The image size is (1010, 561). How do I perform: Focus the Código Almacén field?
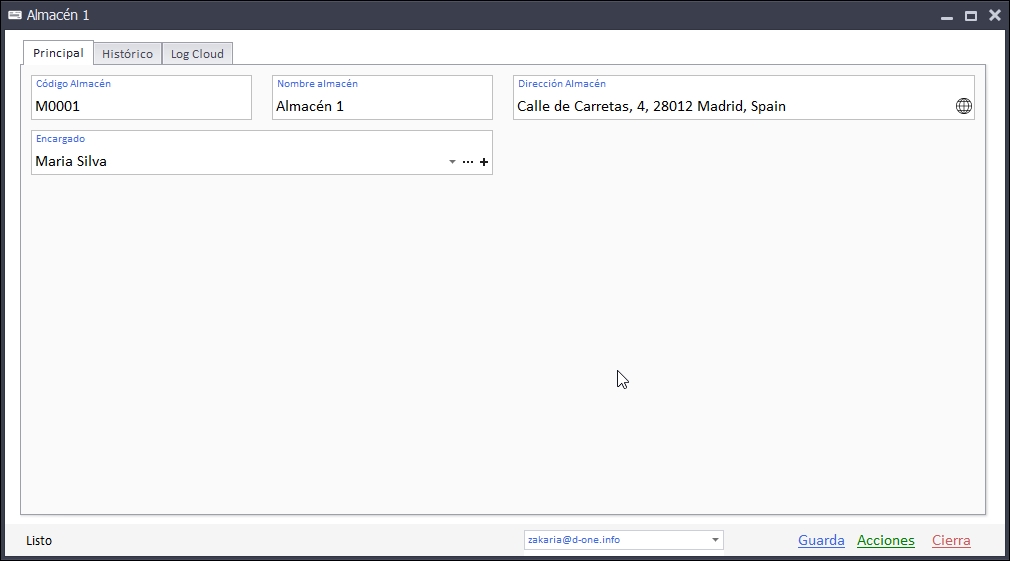[x=141, y=106]
